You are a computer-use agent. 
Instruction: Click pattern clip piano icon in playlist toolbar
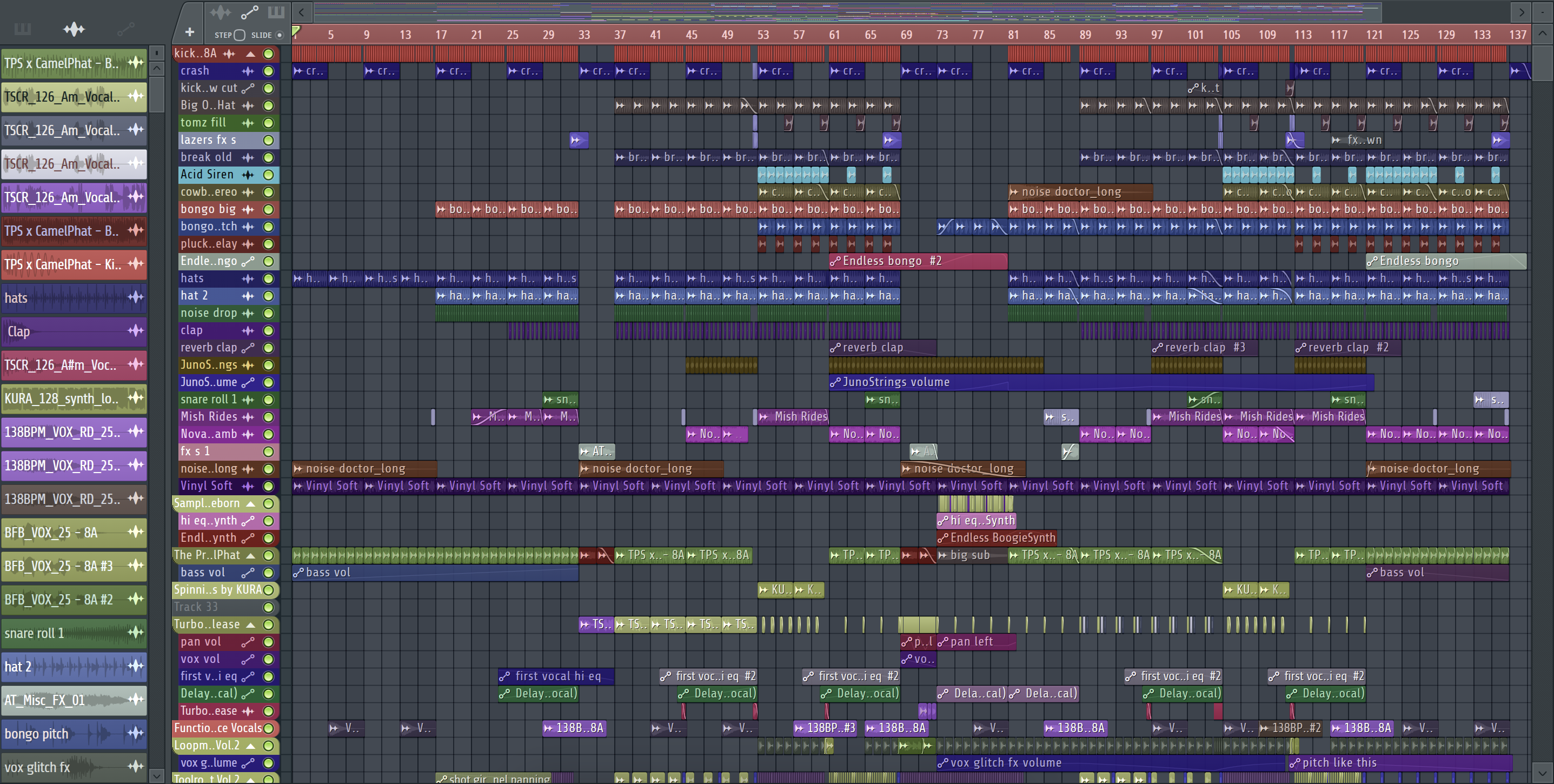tap(276, 11)
